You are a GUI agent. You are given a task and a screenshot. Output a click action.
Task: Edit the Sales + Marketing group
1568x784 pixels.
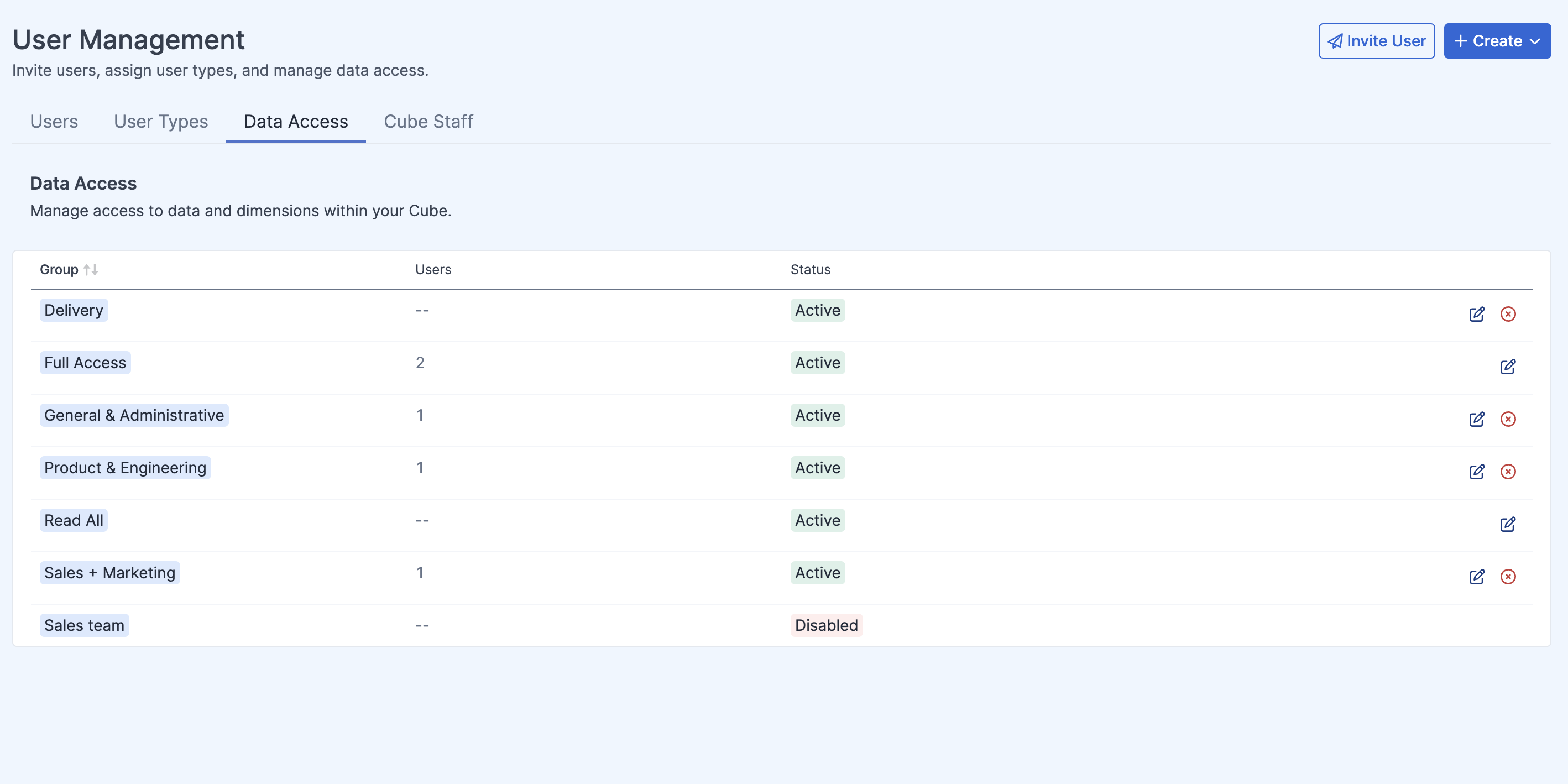coord(1476,577)
